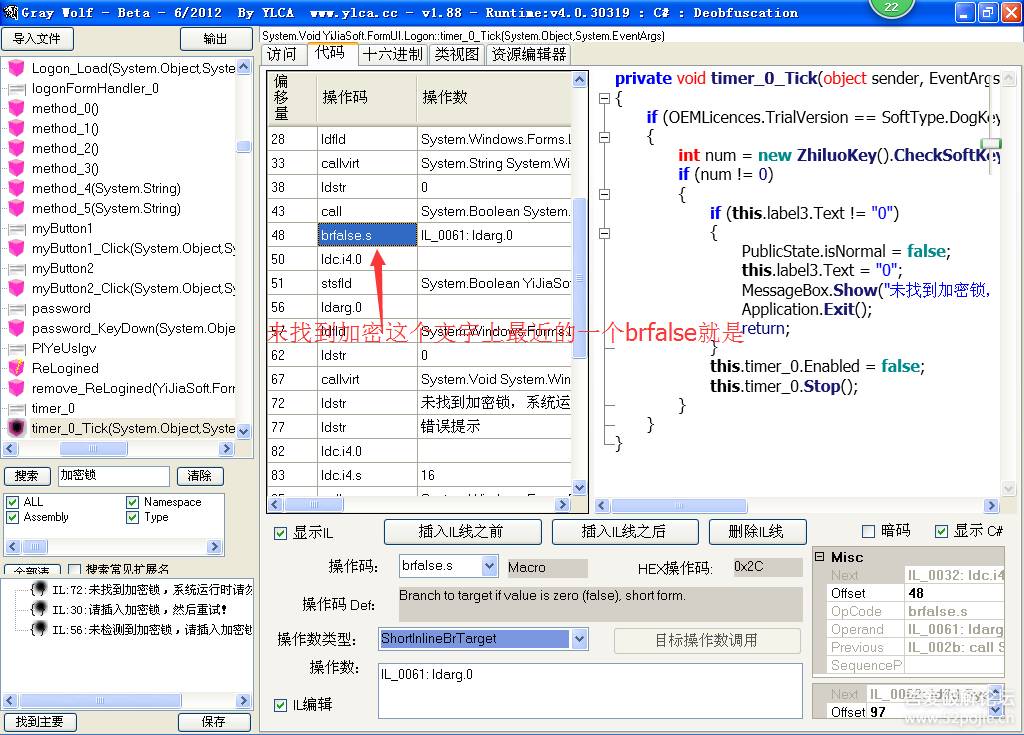Switch to the 十六进制 tab
The height and width of the screenshot is (735, 1024).
(x=393, y=54)
